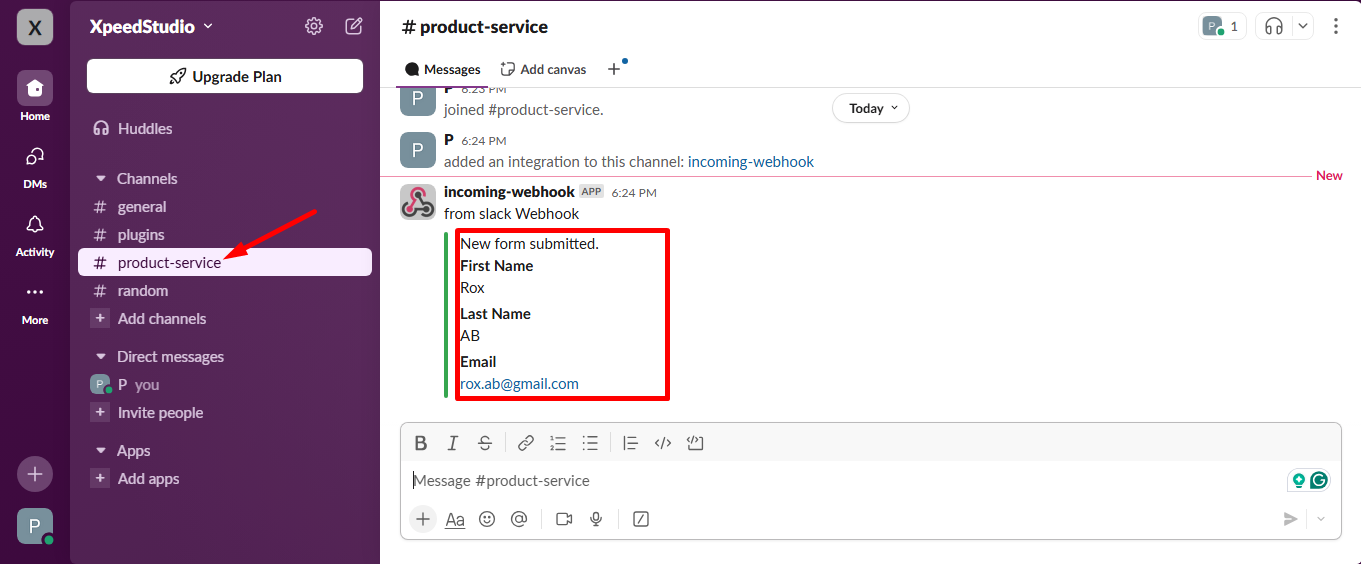This screenshot has width=1361, height=564.
Task: Open the general channel
Action: coord(225,207)
